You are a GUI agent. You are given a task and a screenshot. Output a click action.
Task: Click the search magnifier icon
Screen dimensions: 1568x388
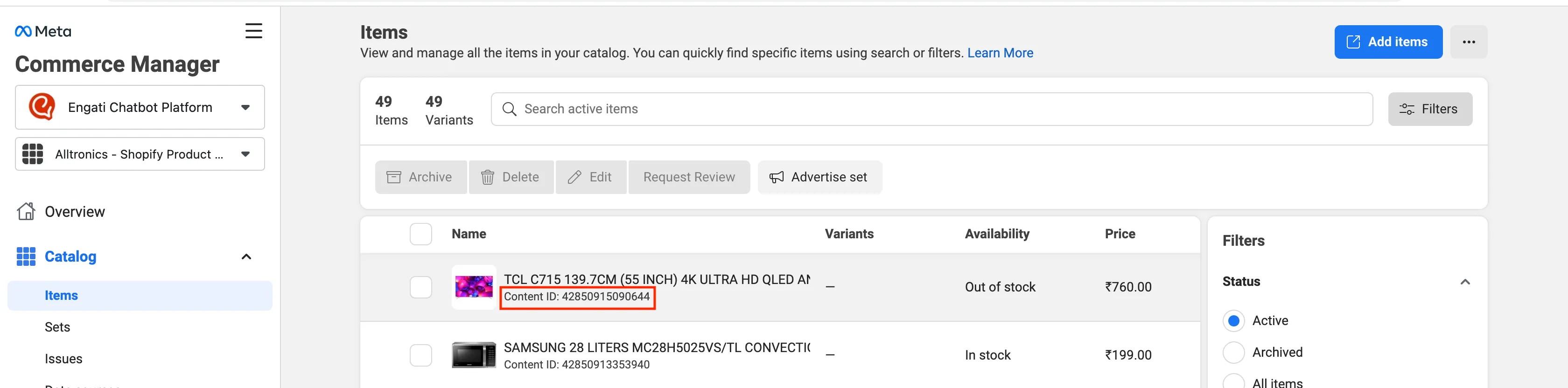point(509,109)
